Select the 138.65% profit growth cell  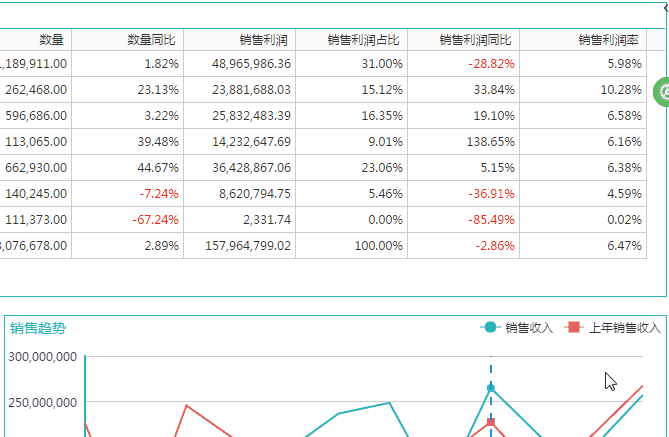489,142
